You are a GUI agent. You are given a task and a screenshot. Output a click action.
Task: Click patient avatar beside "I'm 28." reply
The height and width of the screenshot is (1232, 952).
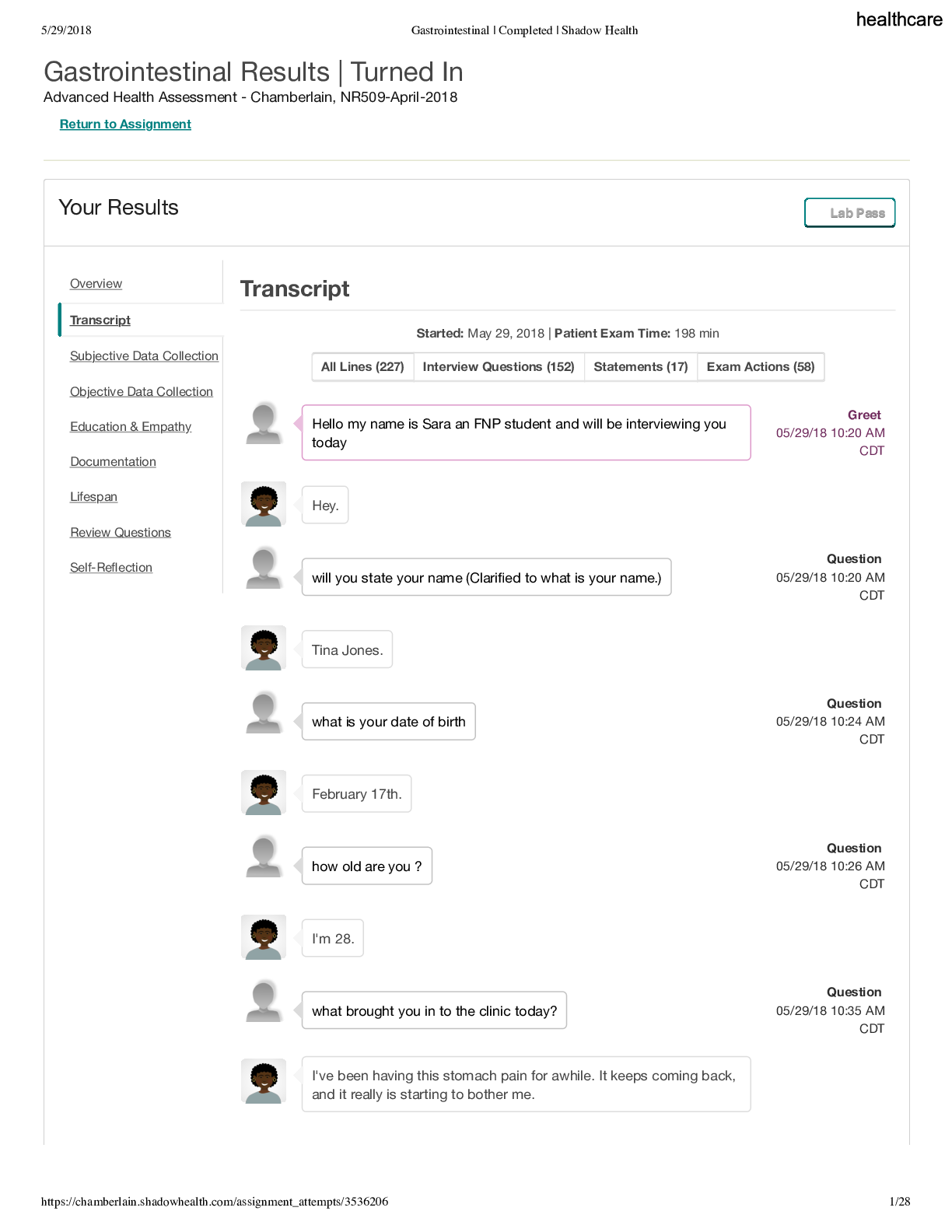pyautogui.click(x=264, y=937)
